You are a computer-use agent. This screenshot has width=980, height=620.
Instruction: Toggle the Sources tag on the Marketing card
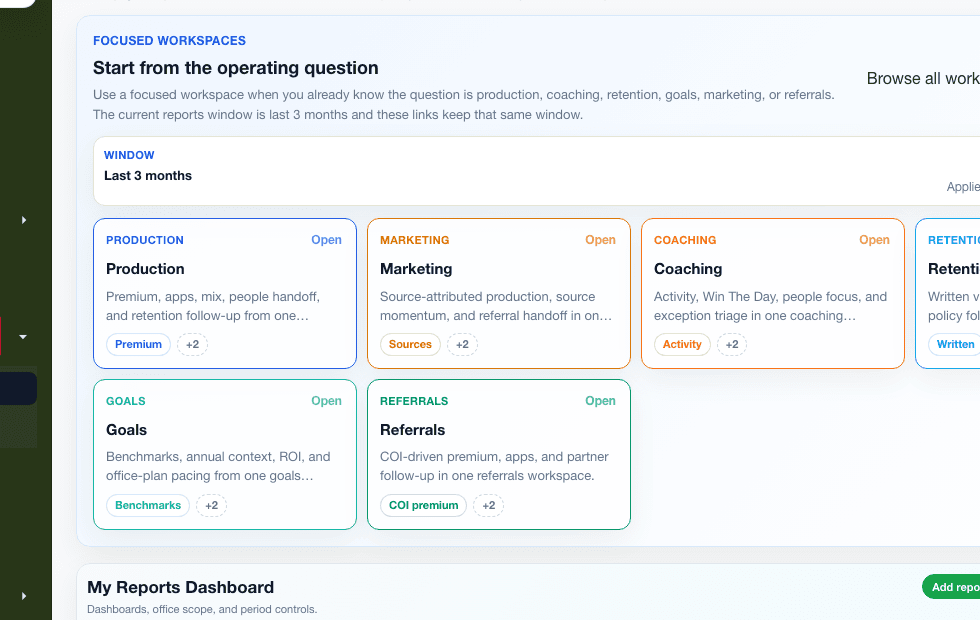410,344
